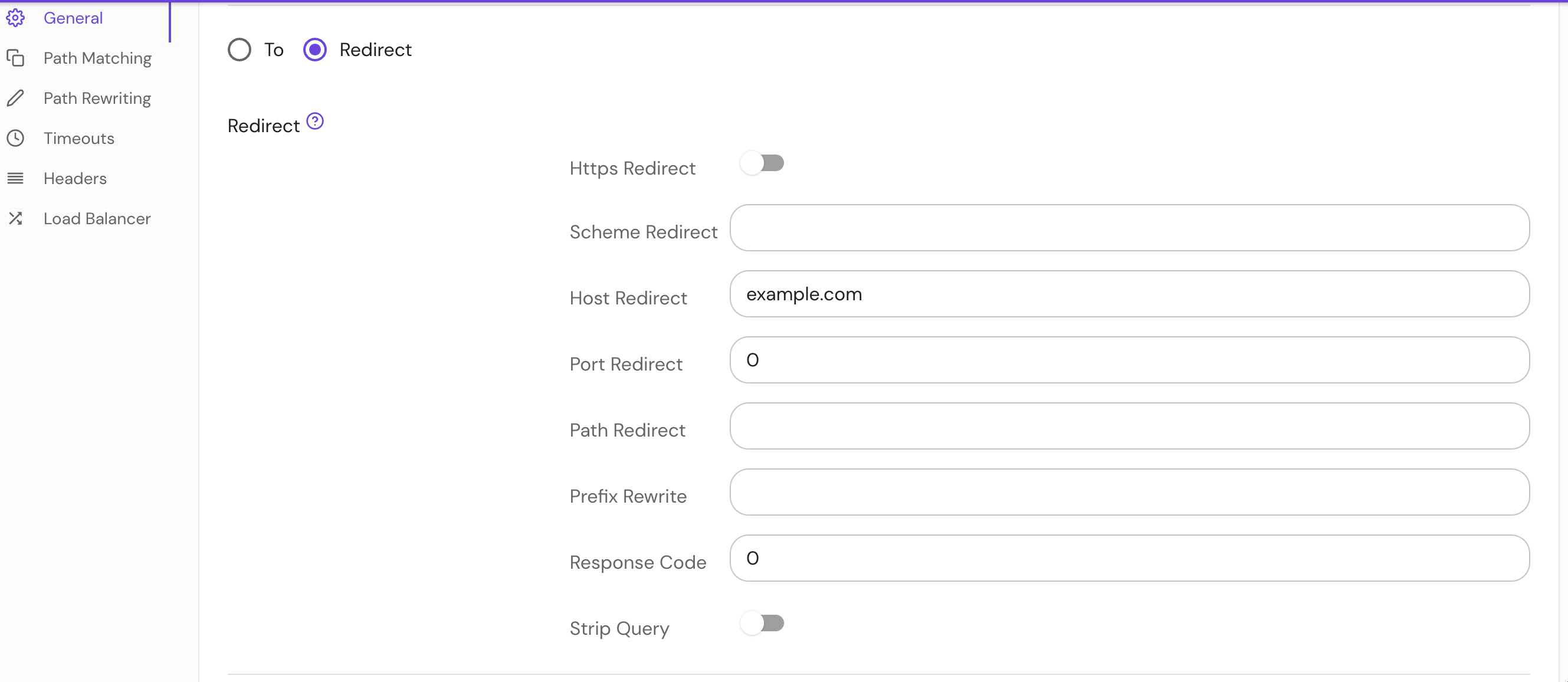Enable the Https Redirect toggle

[763, 163]
